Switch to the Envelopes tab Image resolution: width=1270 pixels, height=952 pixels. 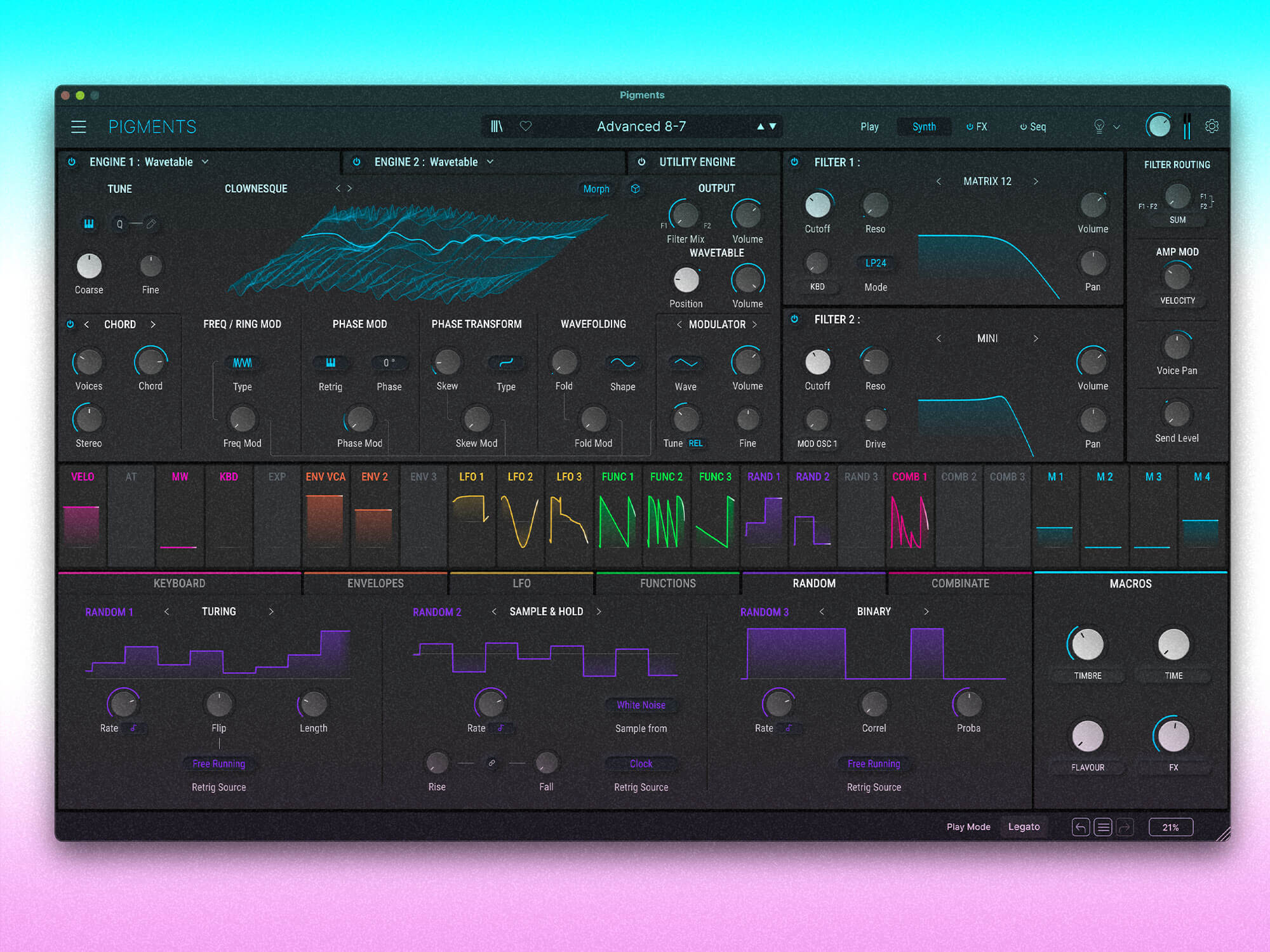click(375, 583)
